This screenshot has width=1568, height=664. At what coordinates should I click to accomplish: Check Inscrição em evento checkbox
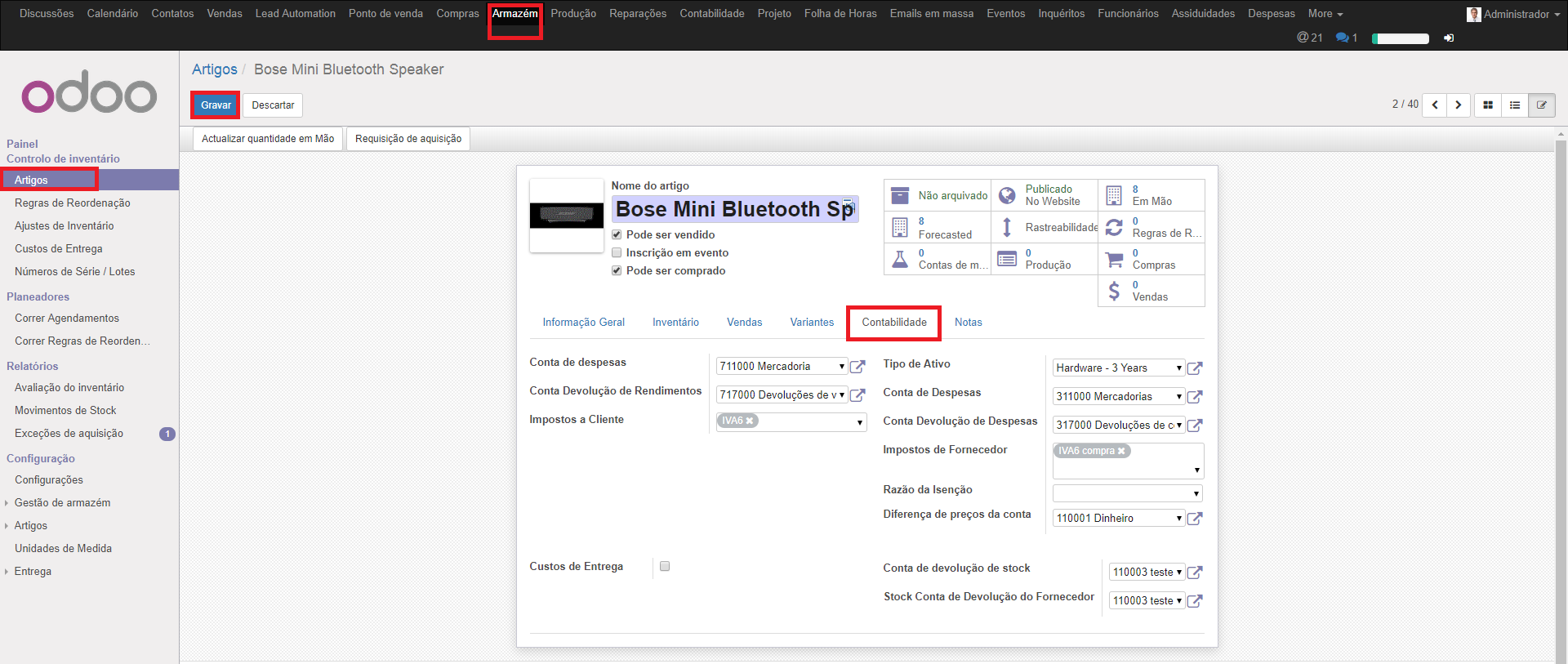point(617,253)
